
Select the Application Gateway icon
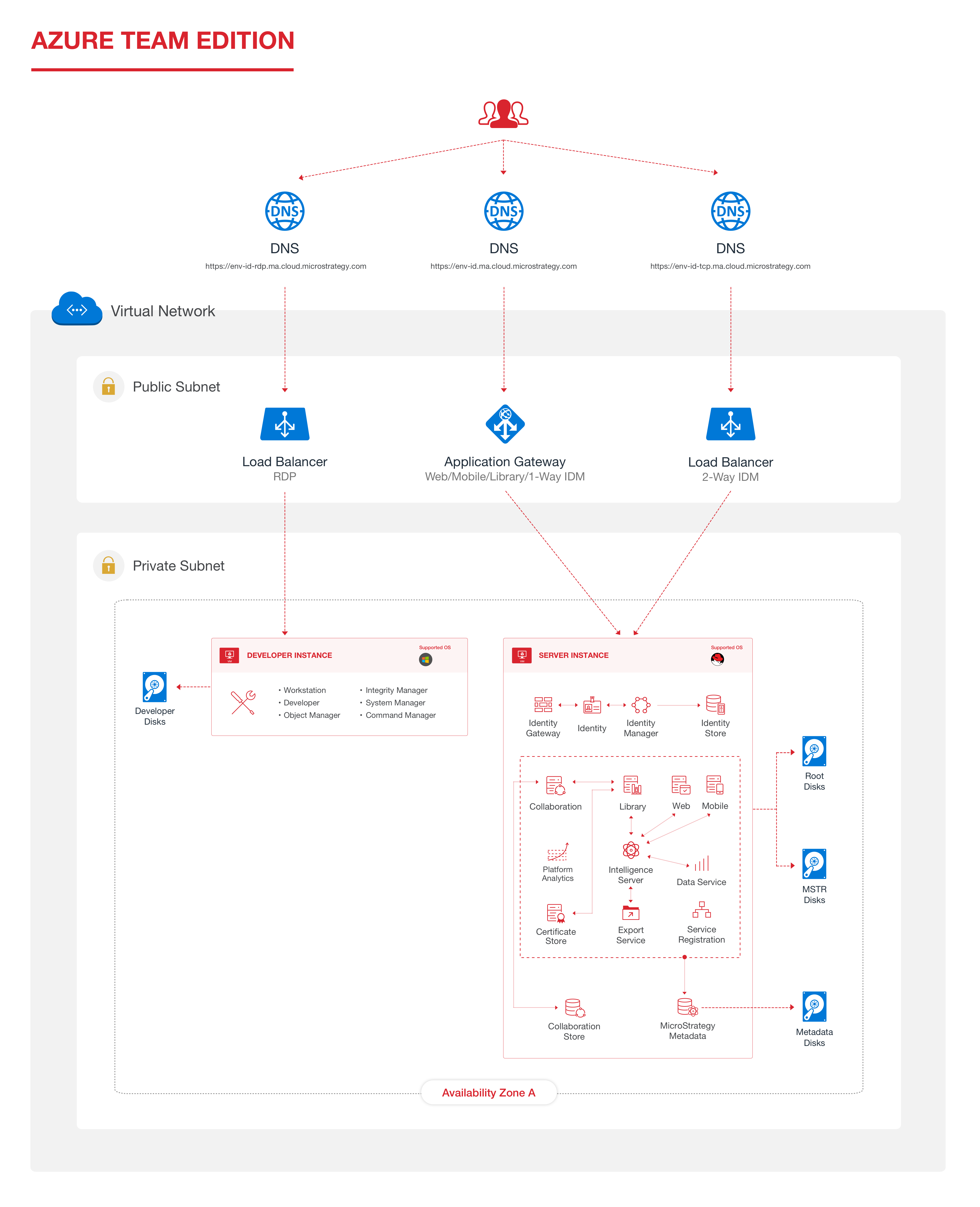pyautogui.click(x=505, y=424)
